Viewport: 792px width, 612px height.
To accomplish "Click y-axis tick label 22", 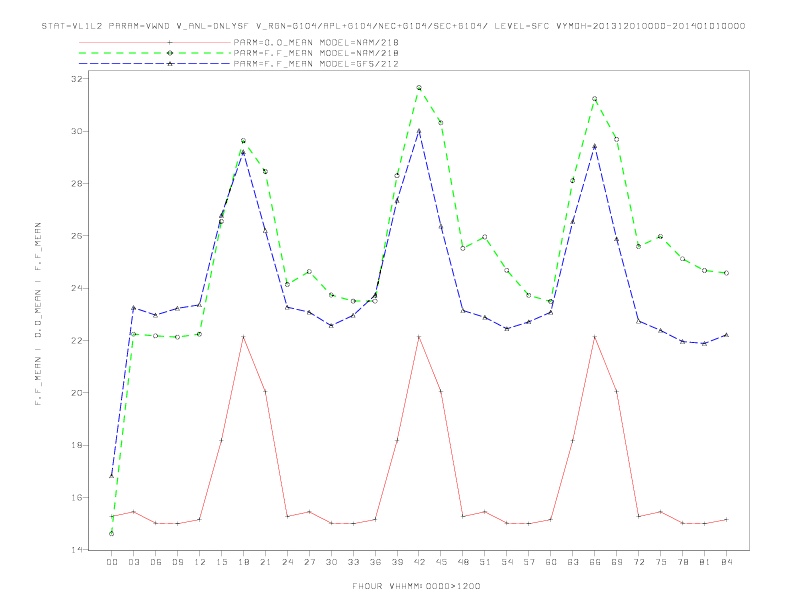I will [76, 340].
